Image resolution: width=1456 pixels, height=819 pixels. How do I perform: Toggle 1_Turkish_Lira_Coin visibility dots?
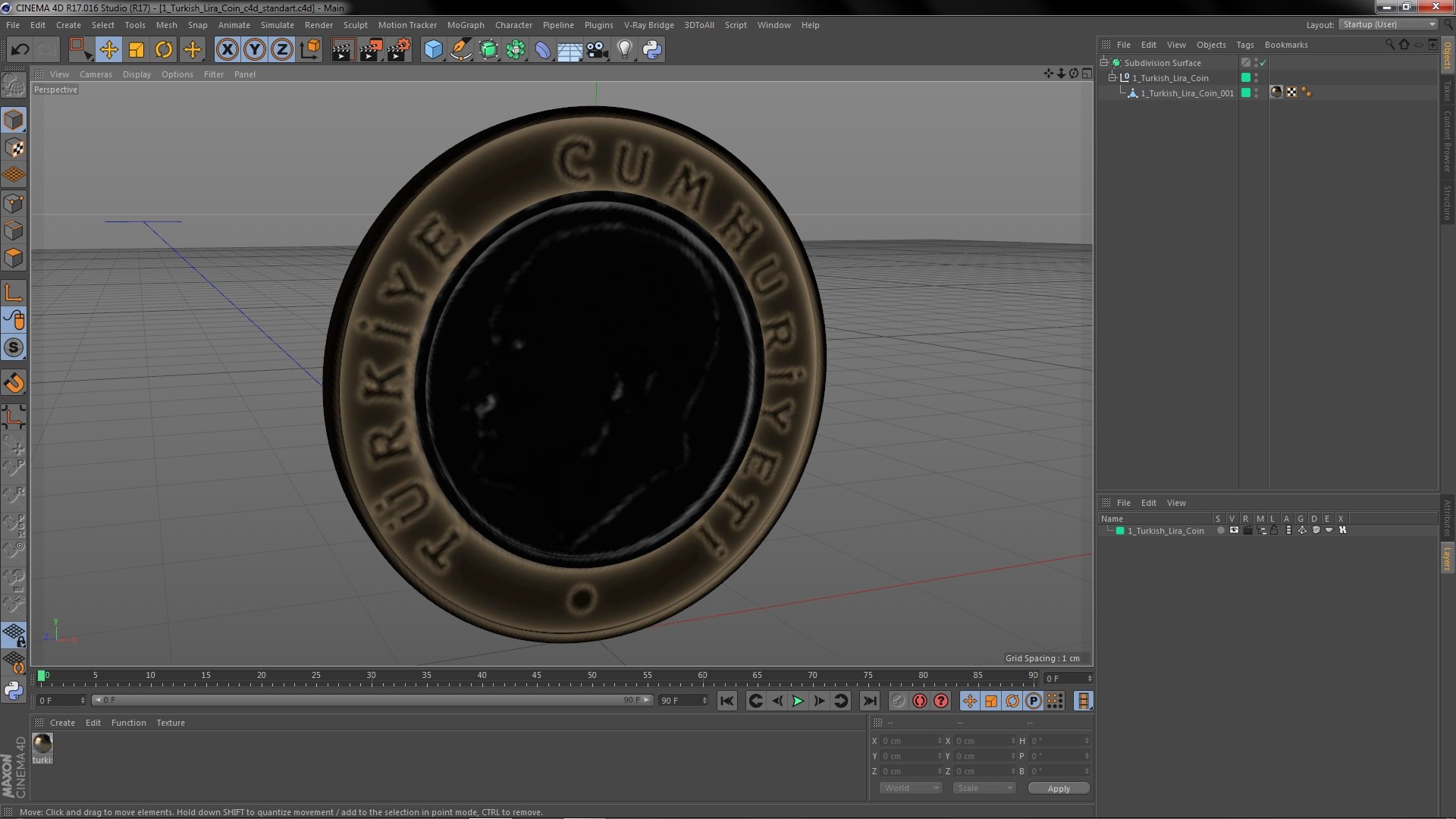(x=1257, y=77)
